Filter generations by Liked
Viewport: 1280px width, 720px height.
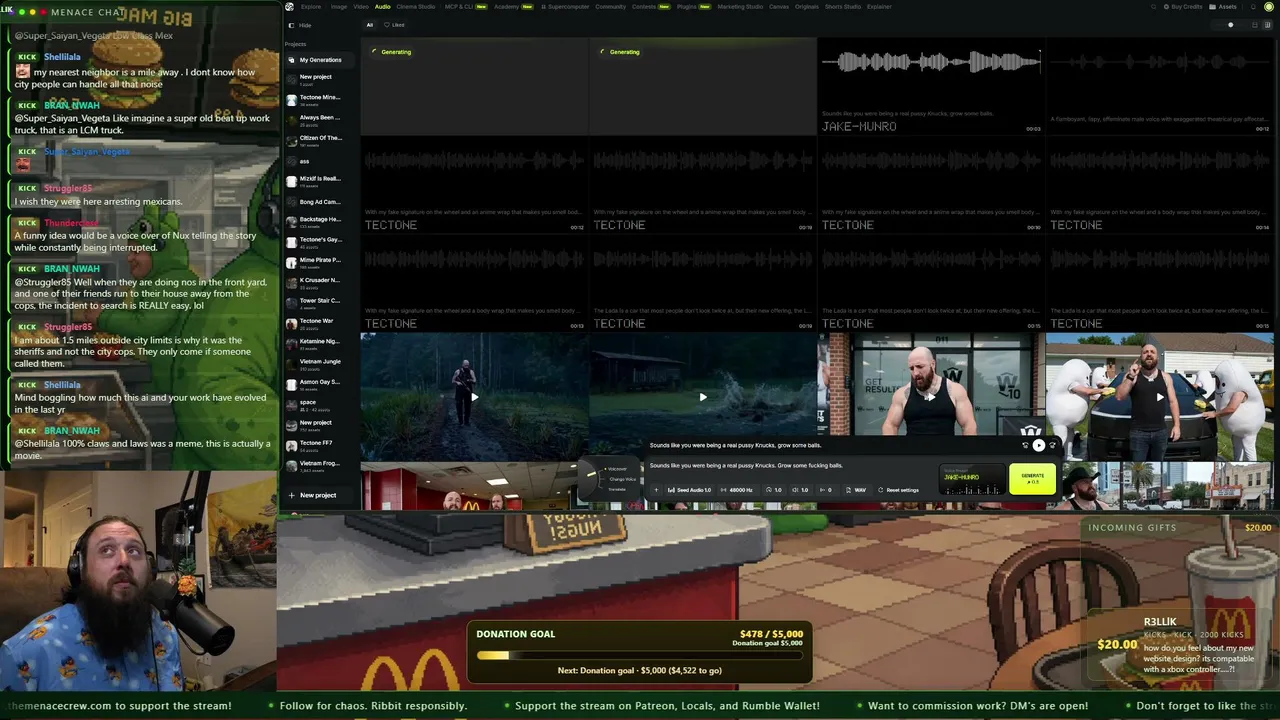tap(396, 25)
